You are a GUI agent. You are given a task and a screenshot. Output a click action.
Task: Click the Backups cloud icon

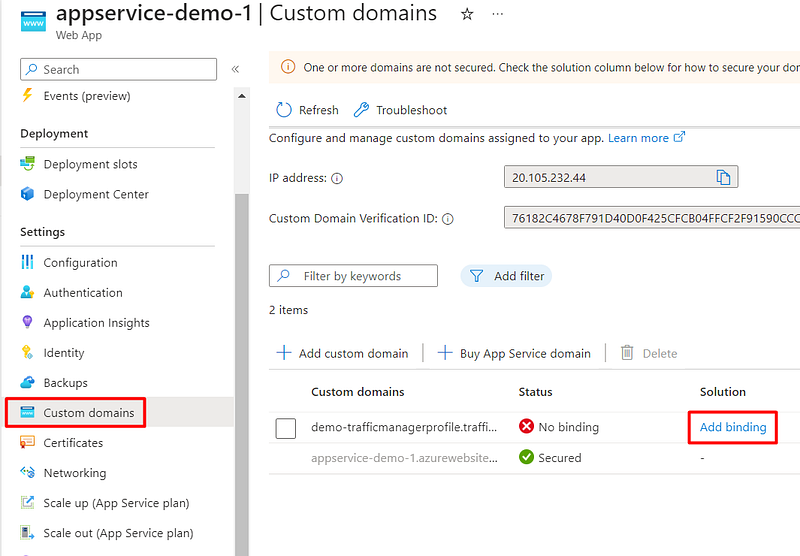pyautogui.click(x=28, y=382)
